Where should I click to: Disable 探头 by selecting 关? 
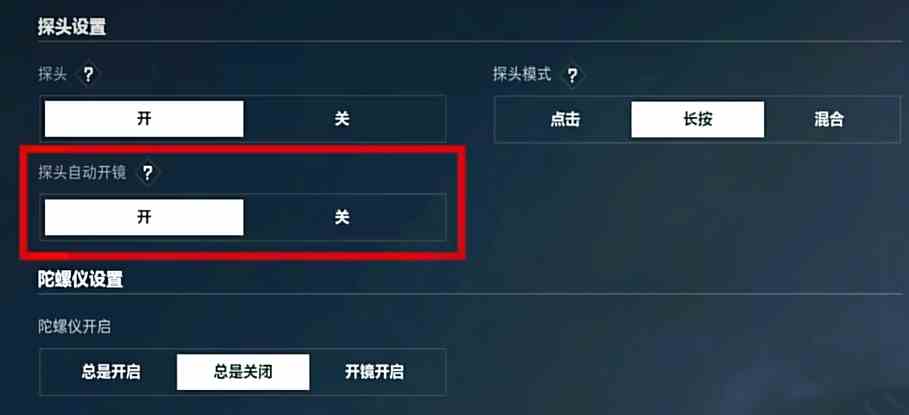pyautogui.click(x=342, y=119)
